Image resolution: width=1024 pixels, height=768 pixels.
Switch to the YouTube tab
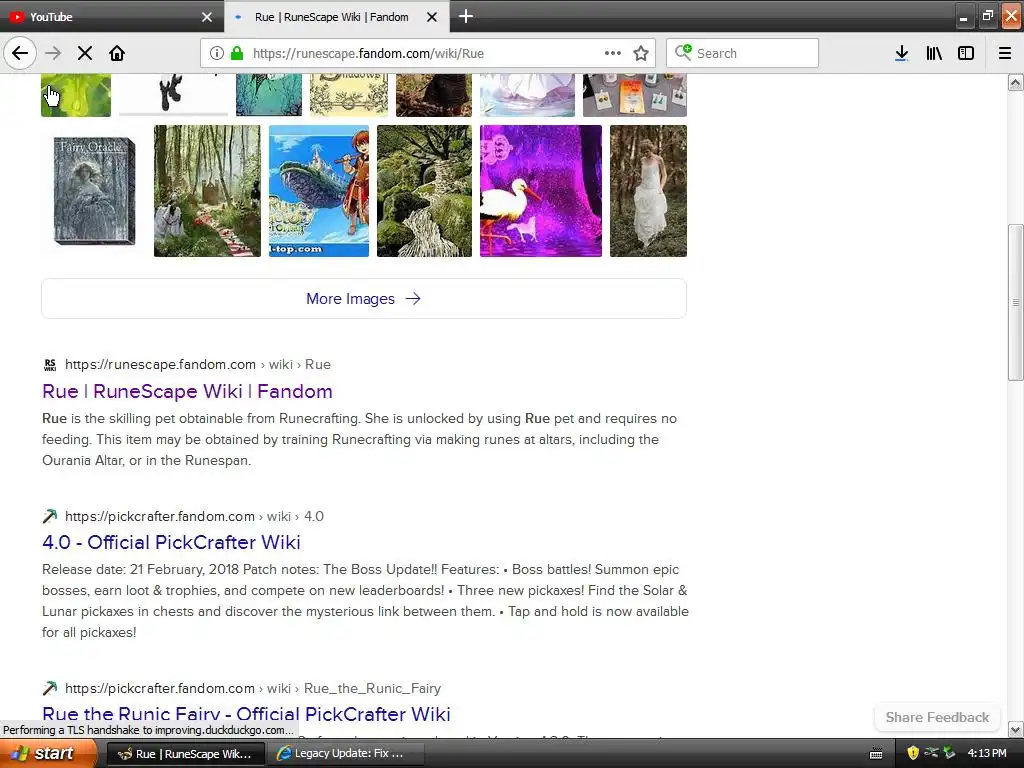pyautogui.click(x=104, y=17)
